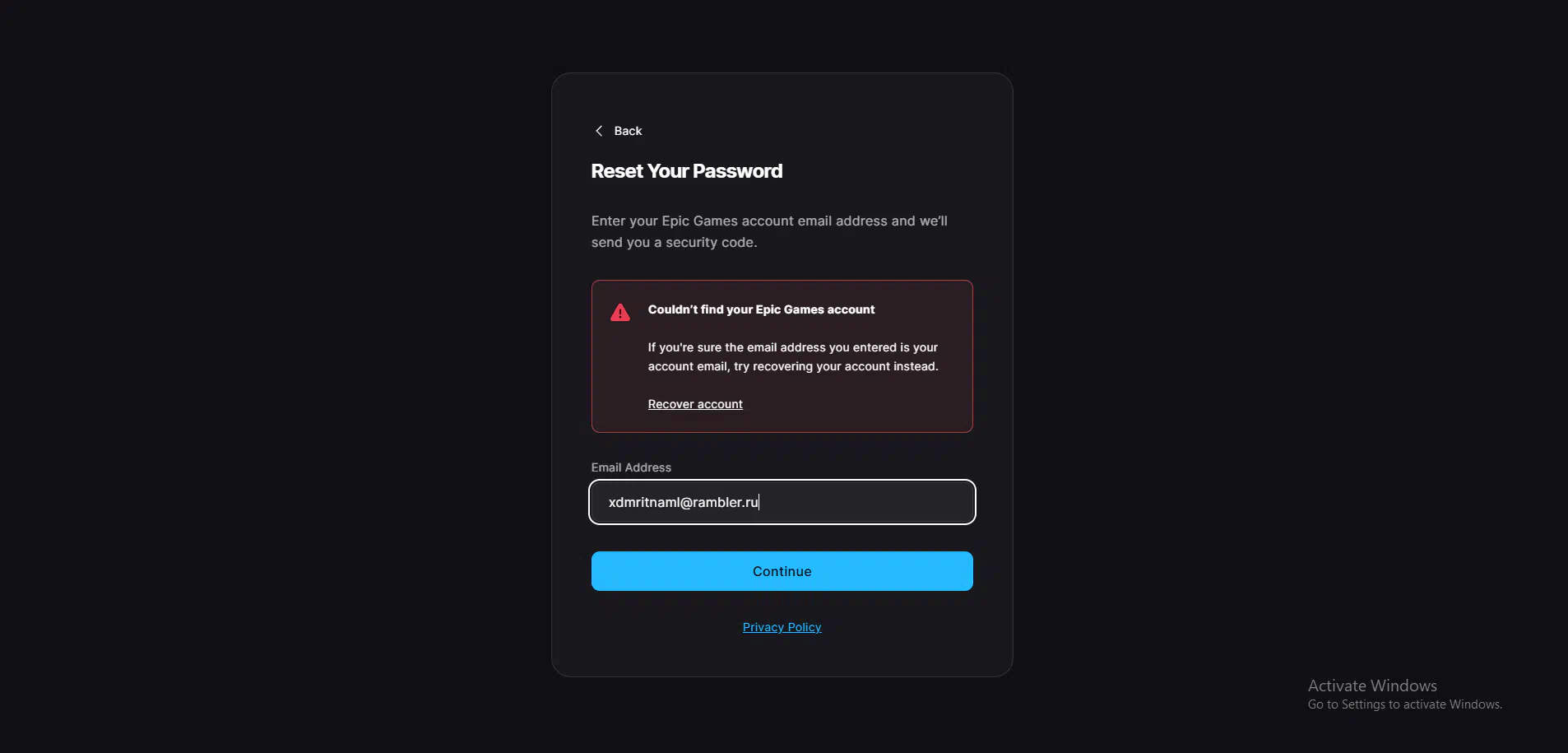This screenshot has width=1568, height=753.
Task: Click the "Couldn't find your Epic Games account" title
Action: pyautogui.click(x=761, y=309)
